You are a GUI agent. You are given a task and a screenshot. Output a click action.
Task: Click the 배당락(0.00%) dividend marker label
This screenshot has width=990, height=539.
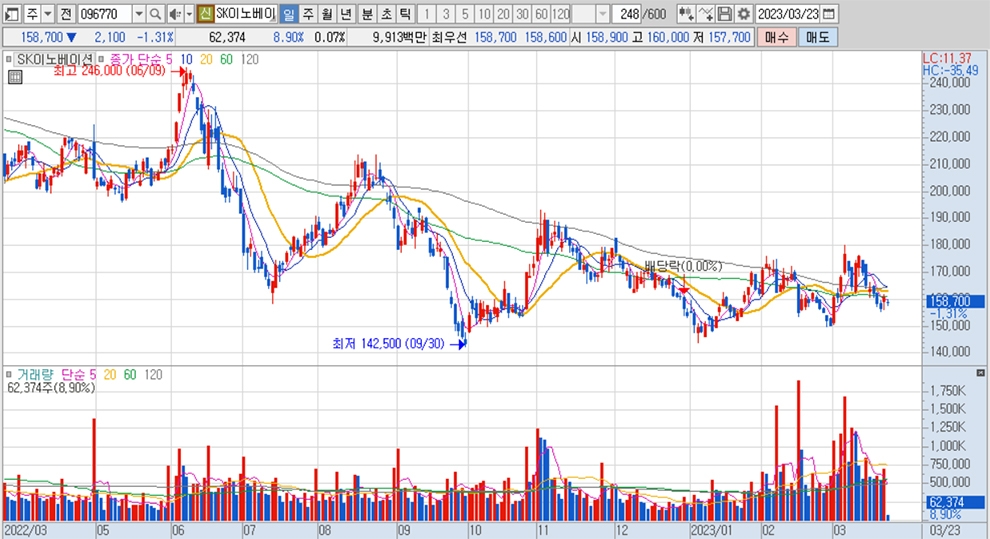tap(683, 266)
